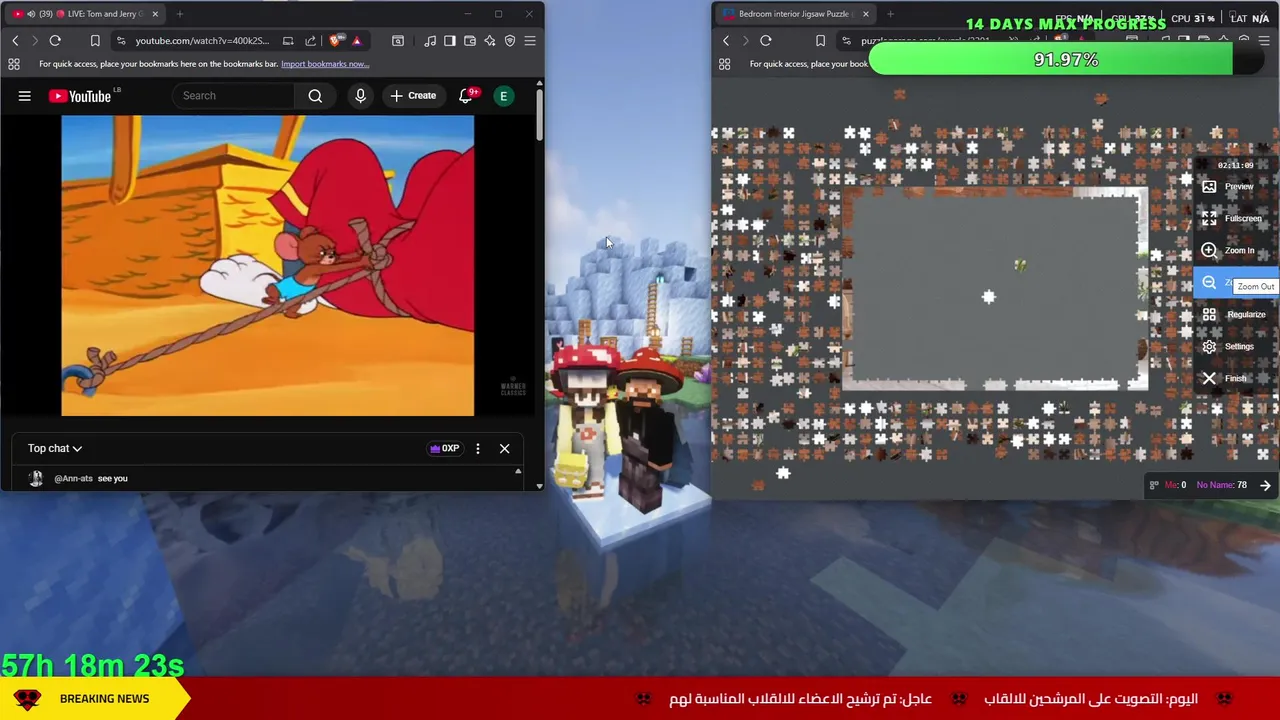Open Brave VPN shield icon
Screen dimensions: 1280x720
pyautogui.click(x=510, y=41)
